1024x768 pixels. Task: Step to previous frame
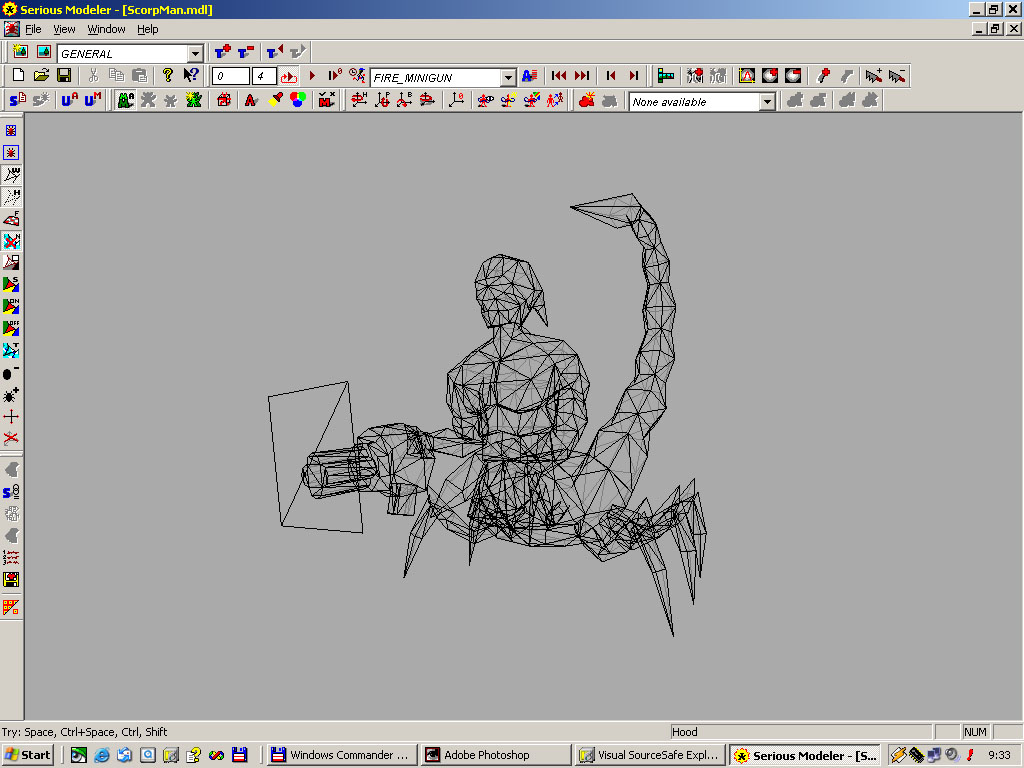click(x=611, y=76)
